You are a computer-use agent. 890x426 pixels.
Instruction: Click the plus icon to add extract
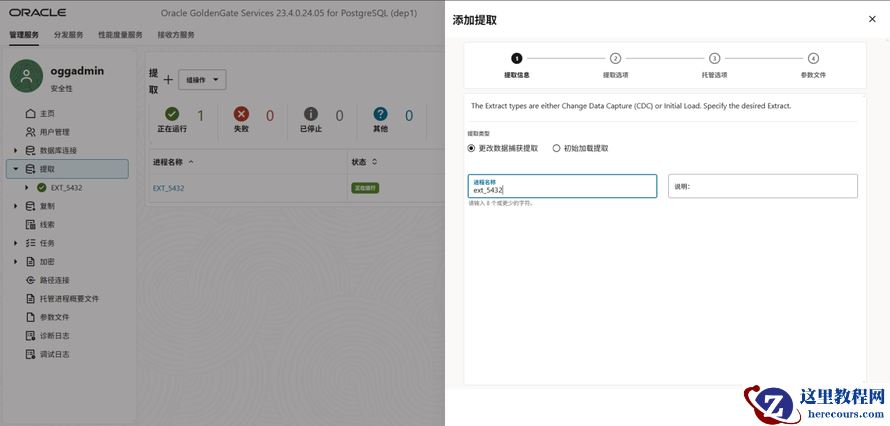[x=168, y=80]
